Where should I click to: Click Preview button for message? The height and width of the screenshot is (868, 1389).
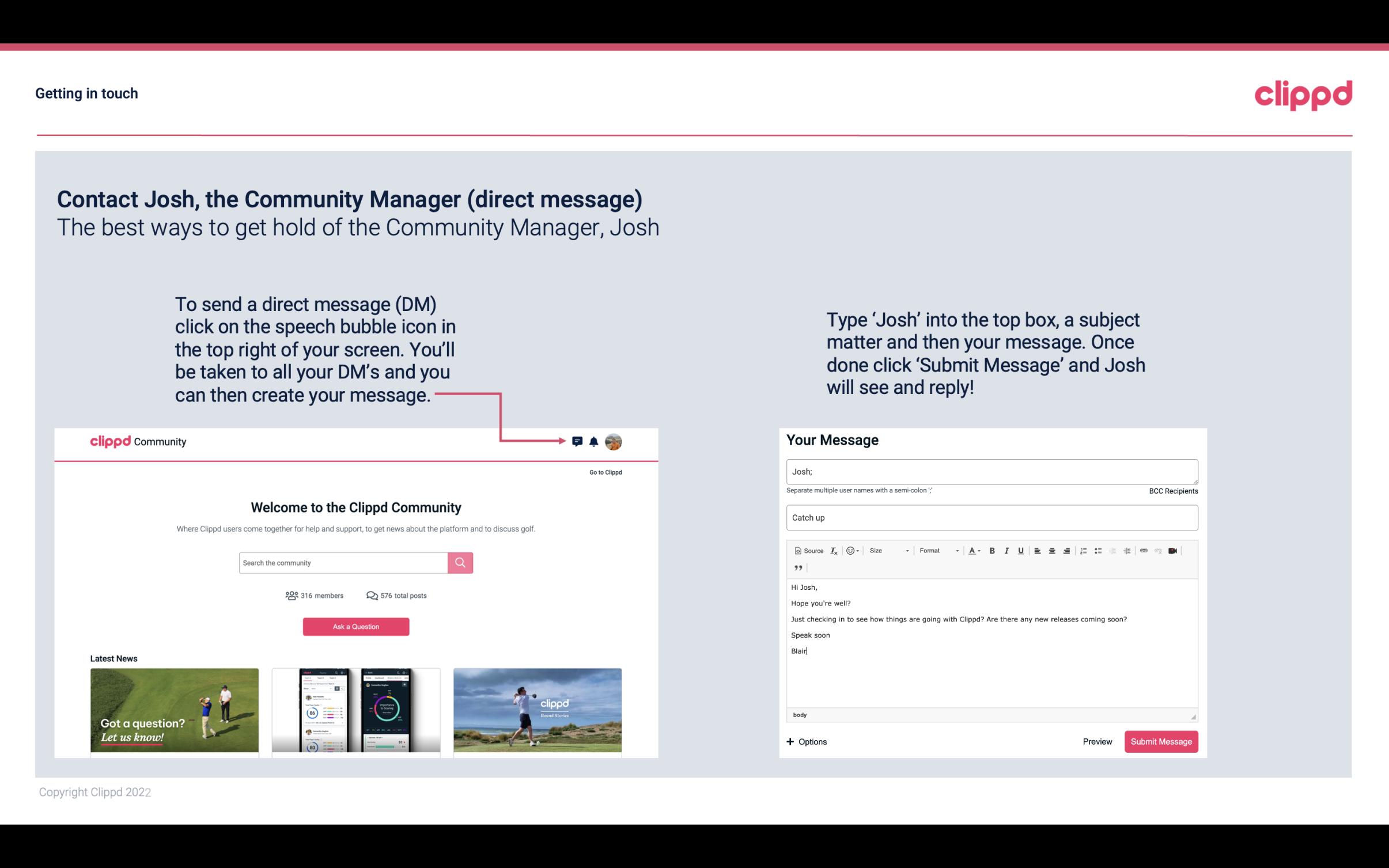(1097, 741)
